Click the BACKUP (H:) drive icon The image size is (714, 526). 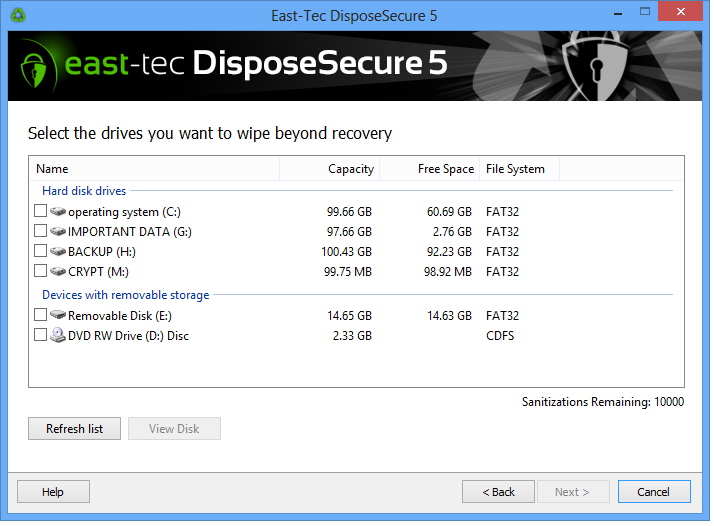click(58, 252)
